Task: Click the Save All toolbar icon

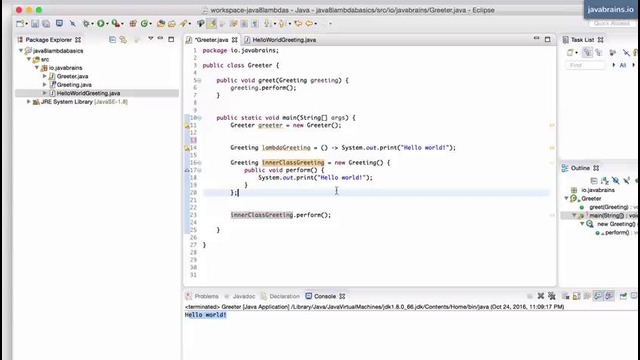Action: click(x=46, y=24)
